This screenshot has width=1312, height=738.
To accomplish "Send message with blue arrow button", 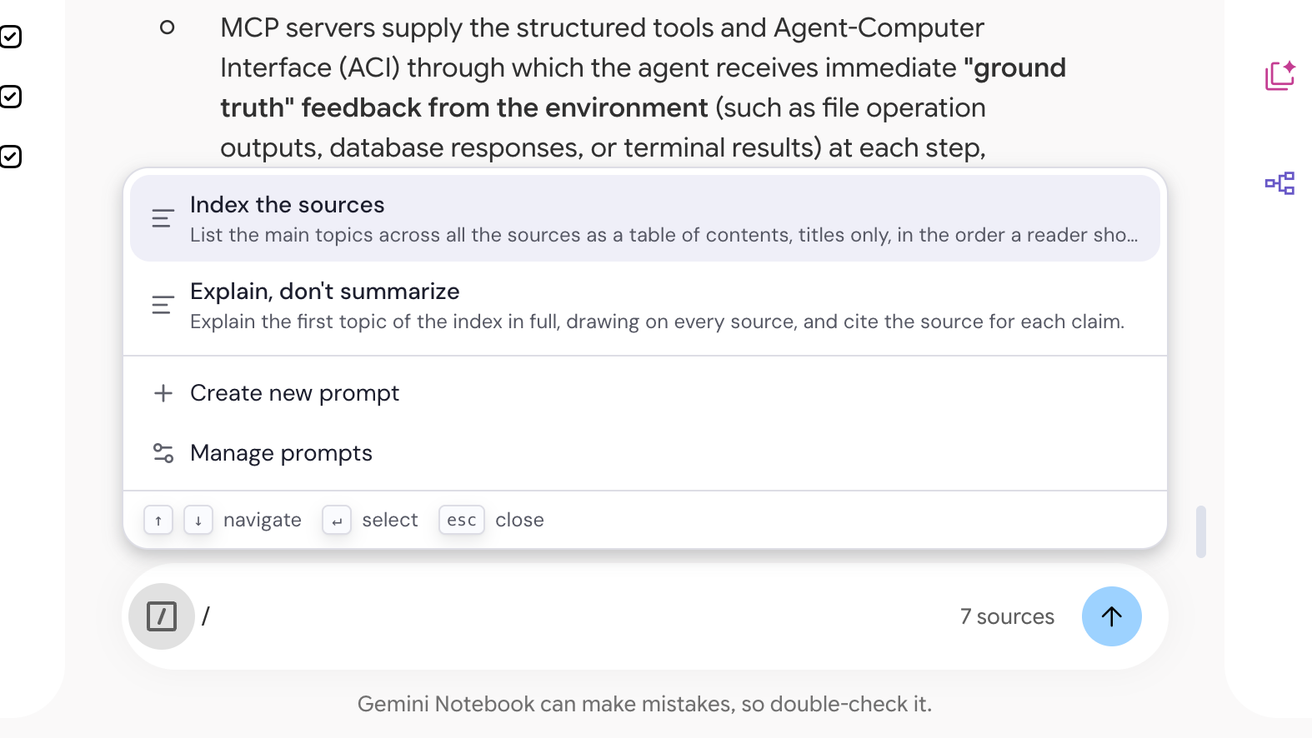I will pyautogui.click(x=1111, y=616).
